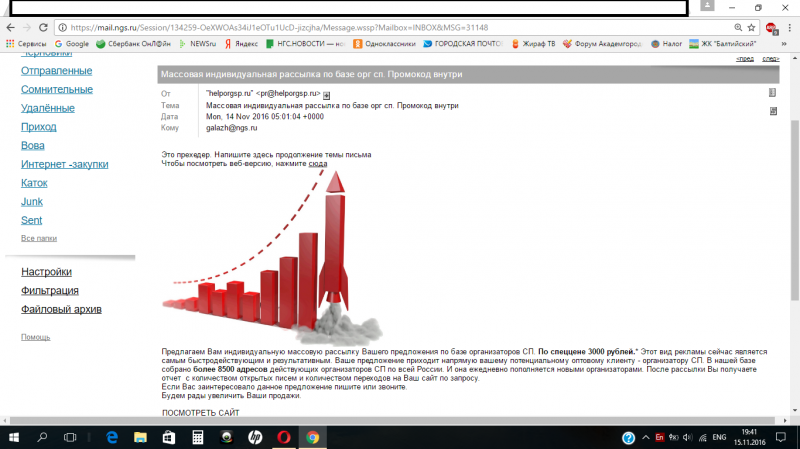
Task: Open the Яндекс bookmark
Action: pos(242,44)
